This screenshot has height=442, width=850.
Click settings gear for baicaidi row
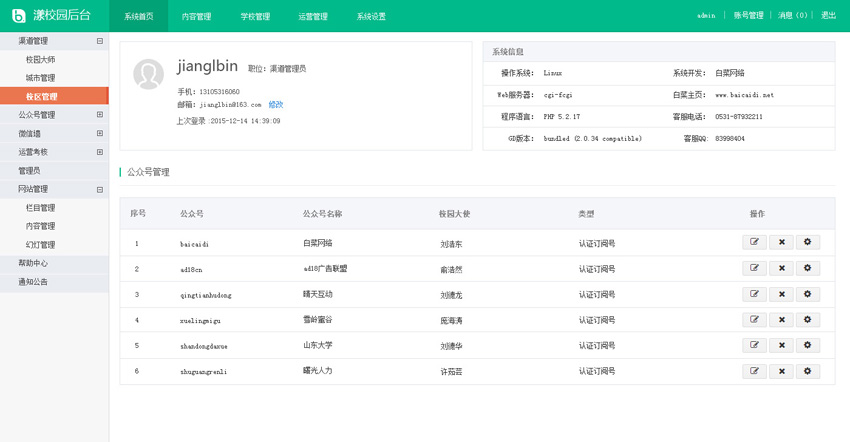click(x=808, y=243)
